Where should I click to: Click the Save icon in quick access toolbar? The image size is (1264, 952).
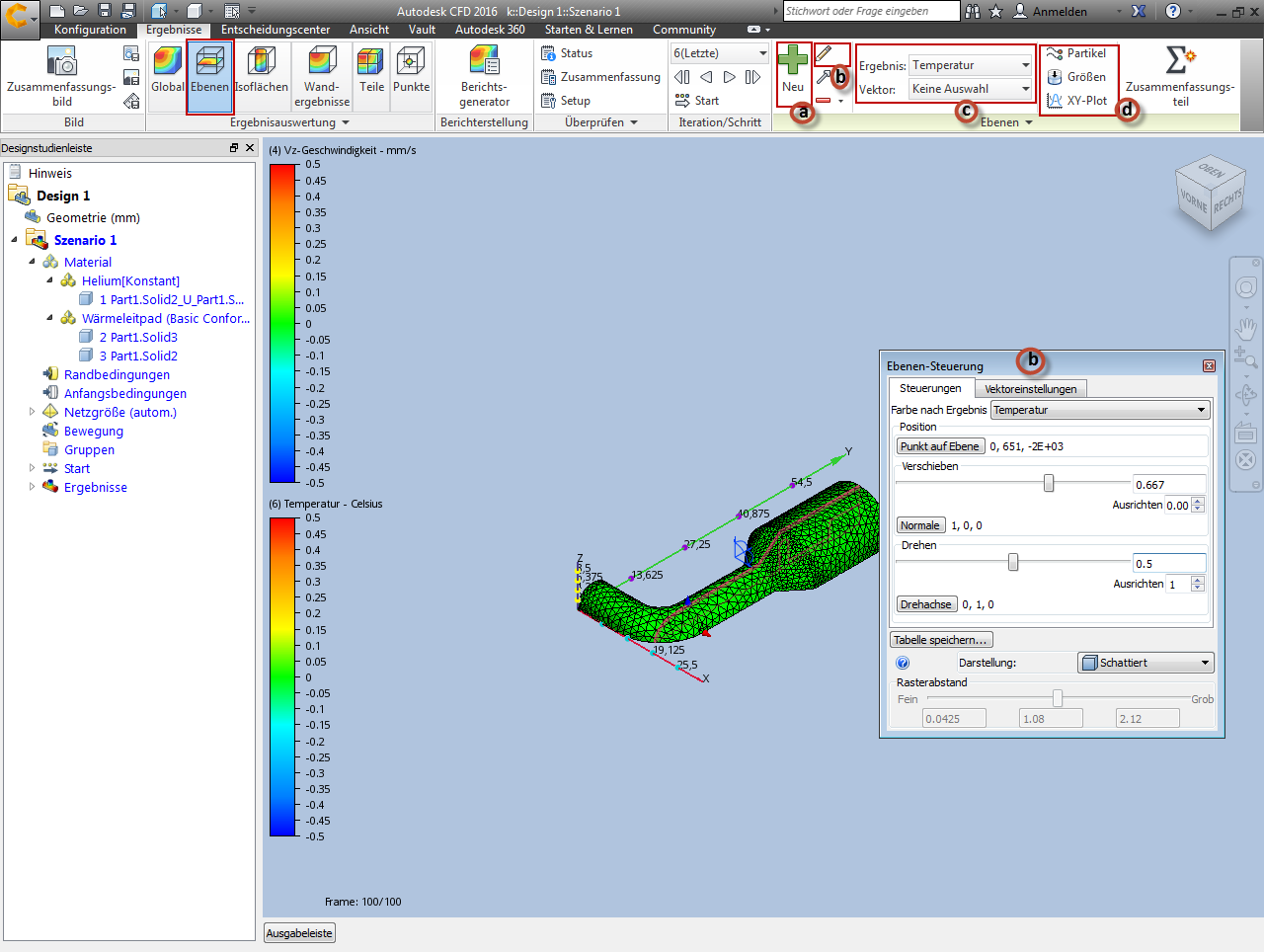point(105,11)
